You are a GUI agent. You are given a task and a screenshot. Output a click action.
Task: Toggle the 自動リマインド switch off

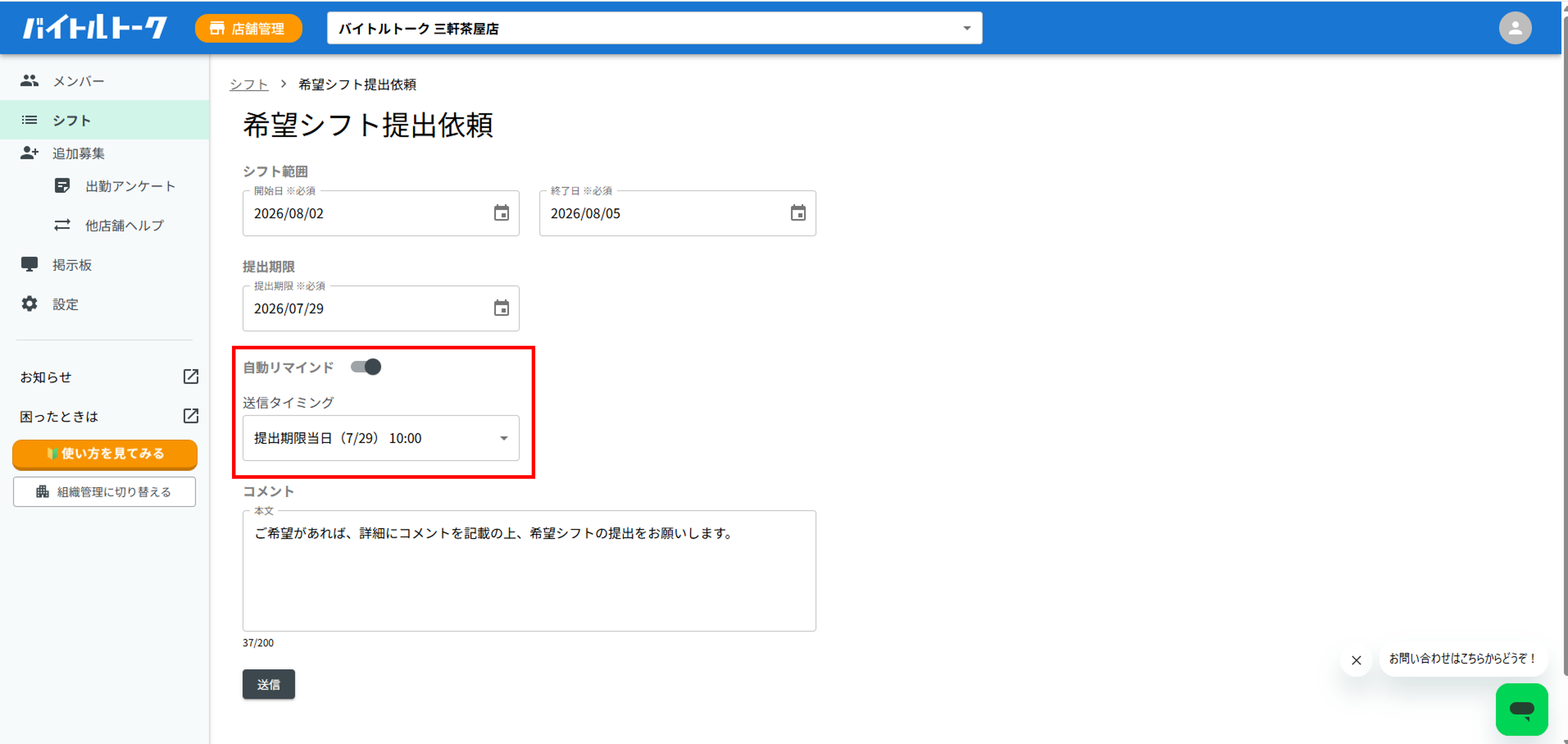[366, 366]
